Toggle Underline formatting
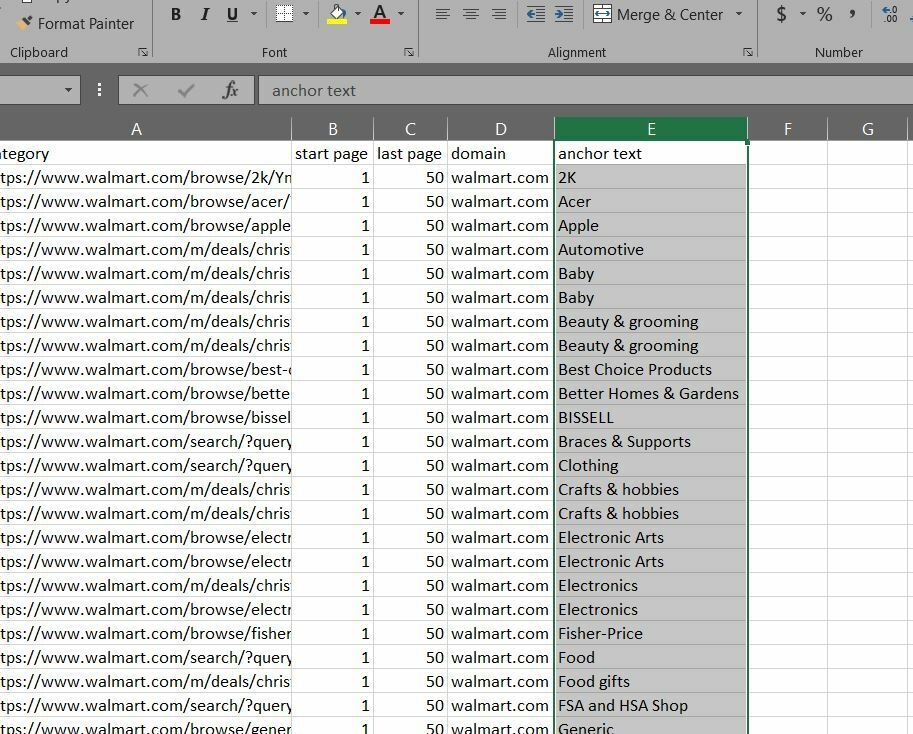The height and width of the screenshot is (734, 913). coord(232,14)
